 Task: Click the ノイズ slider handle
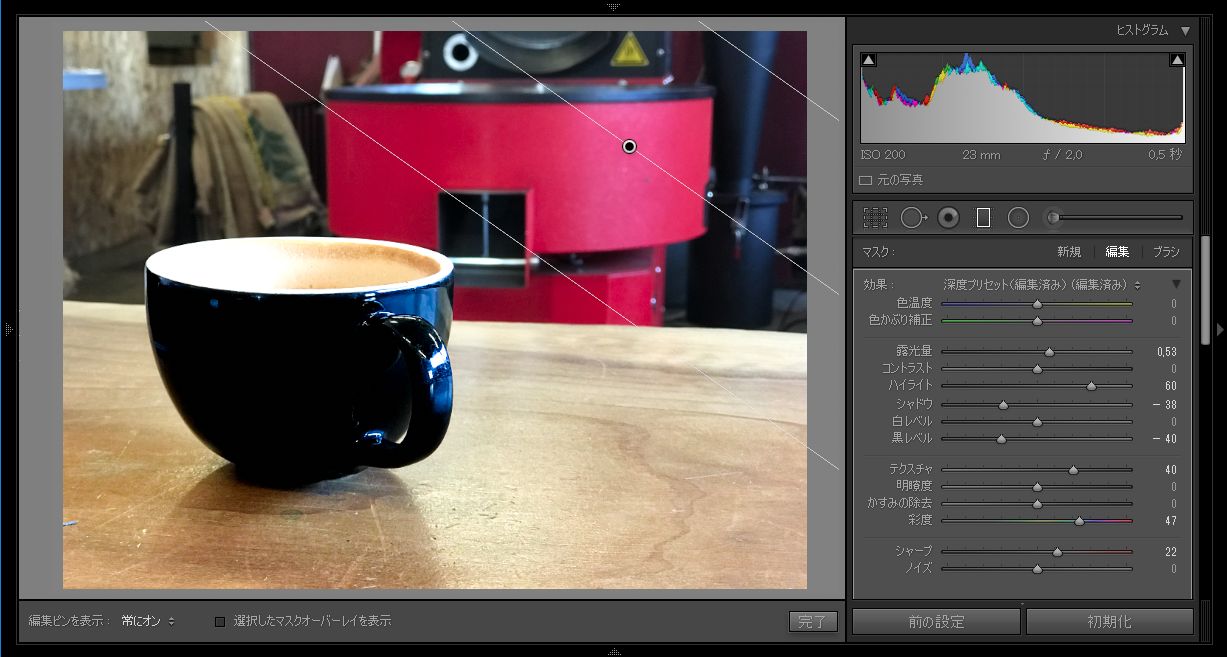click(1037, 569)
